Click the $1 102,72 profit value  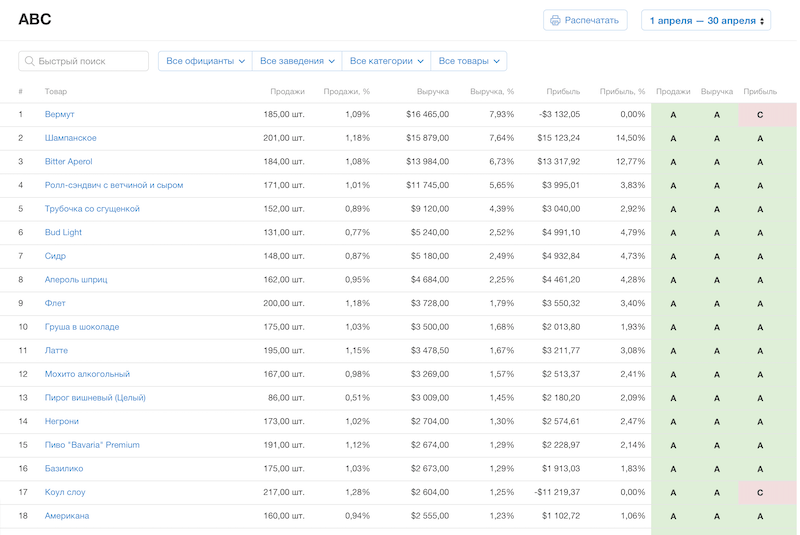(561, 516)
